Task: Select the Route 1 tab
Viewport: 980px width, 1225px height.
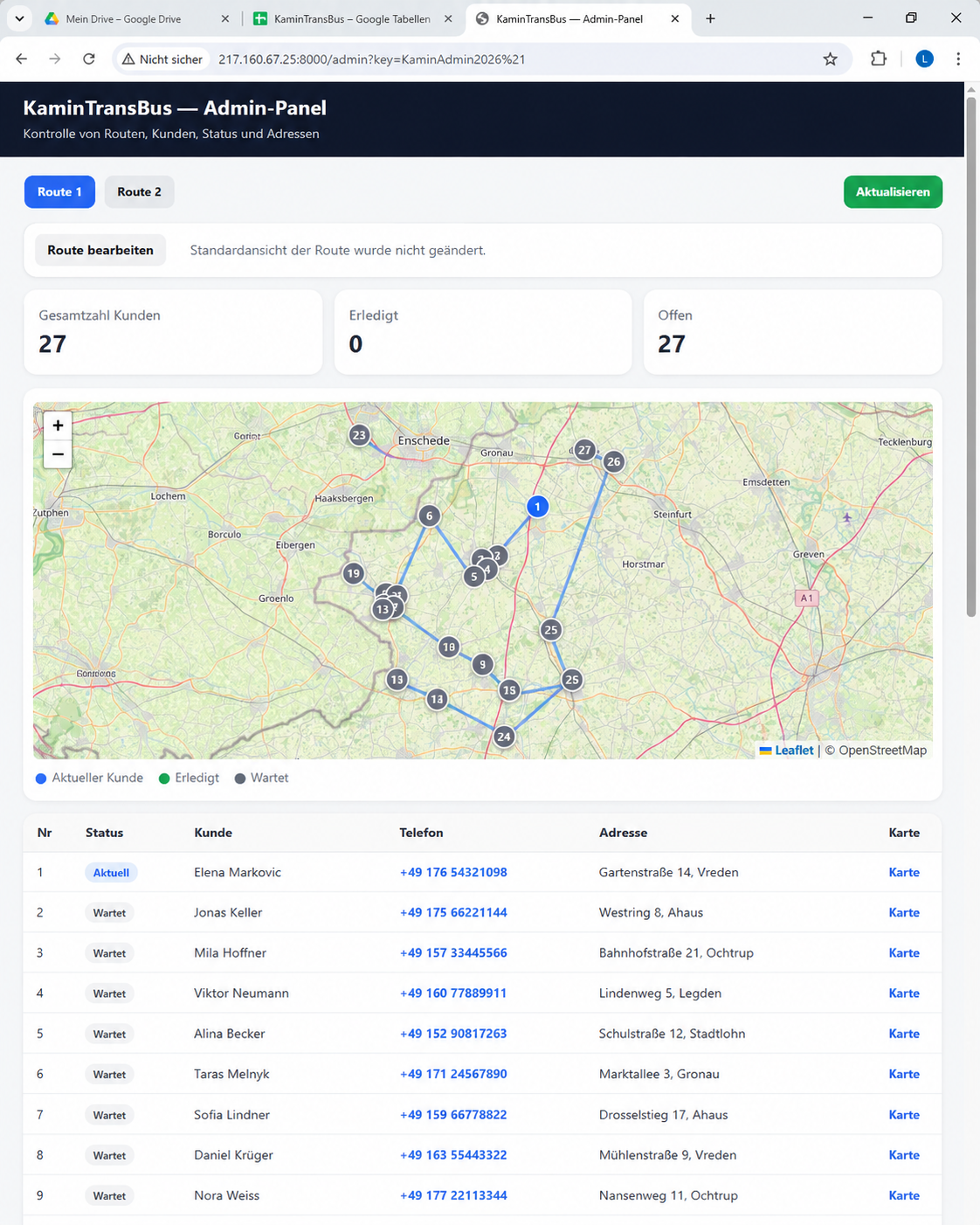Action: (59, 191)
